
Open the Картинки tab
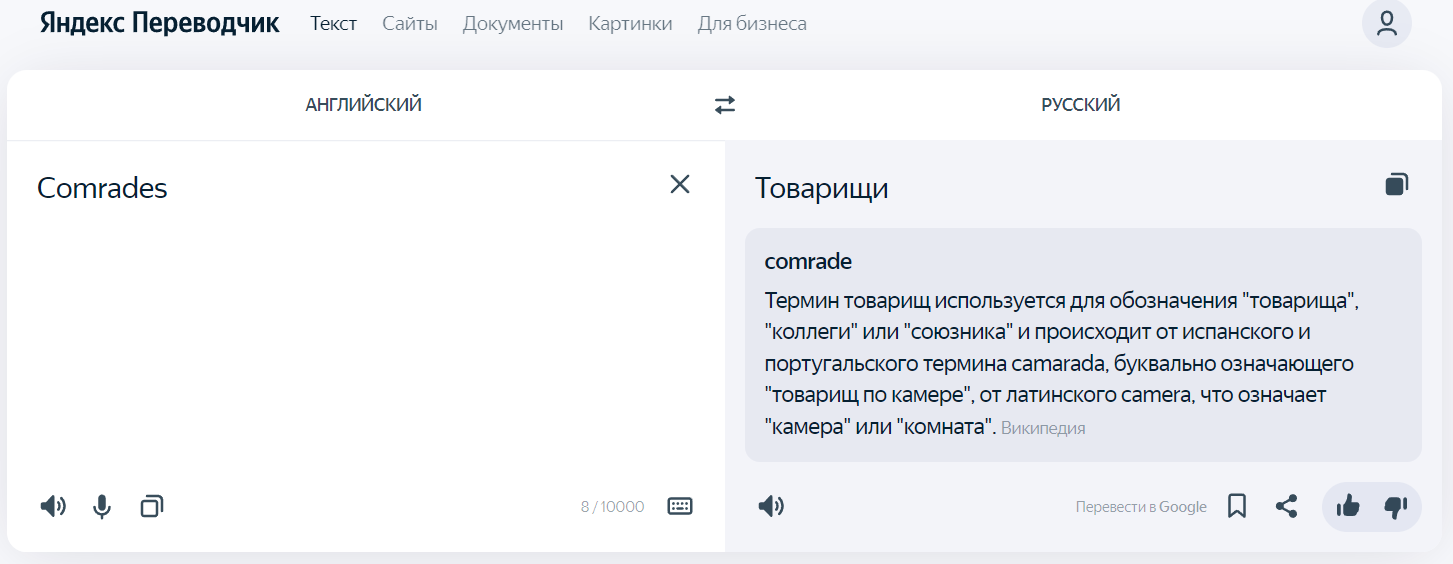[x=630, y=23]
